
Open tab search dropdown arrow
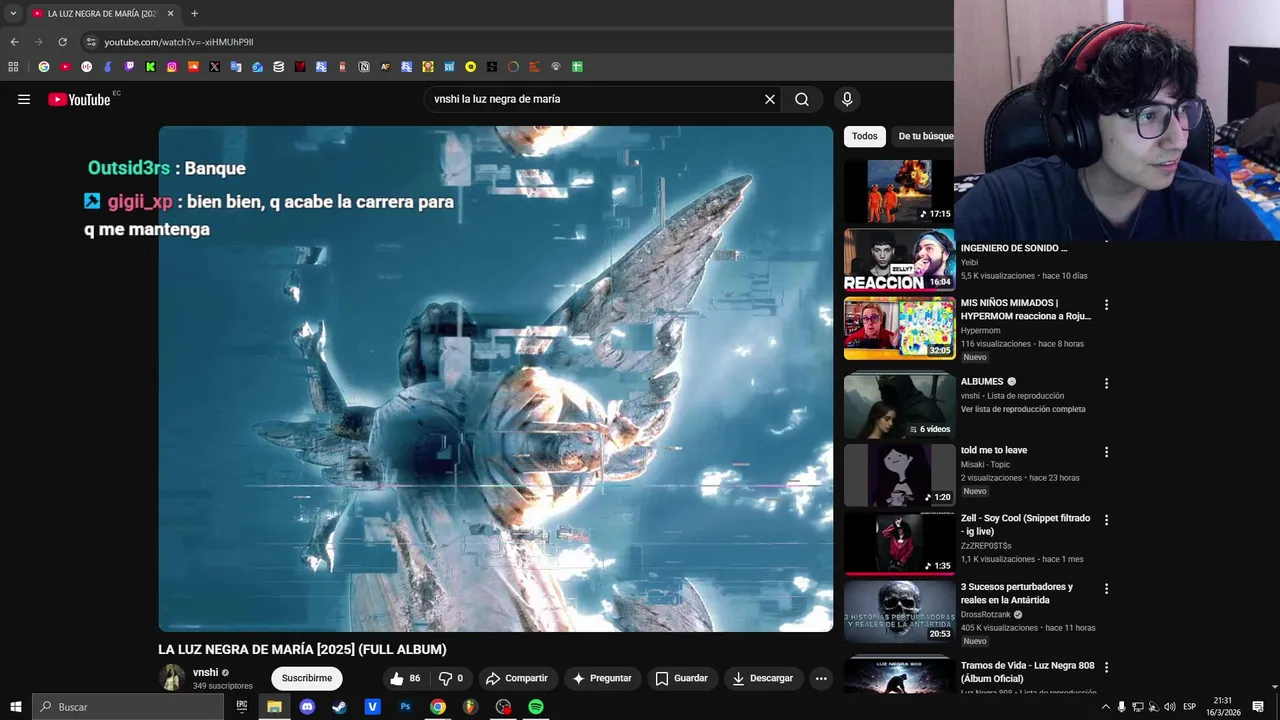coord(13,14)
